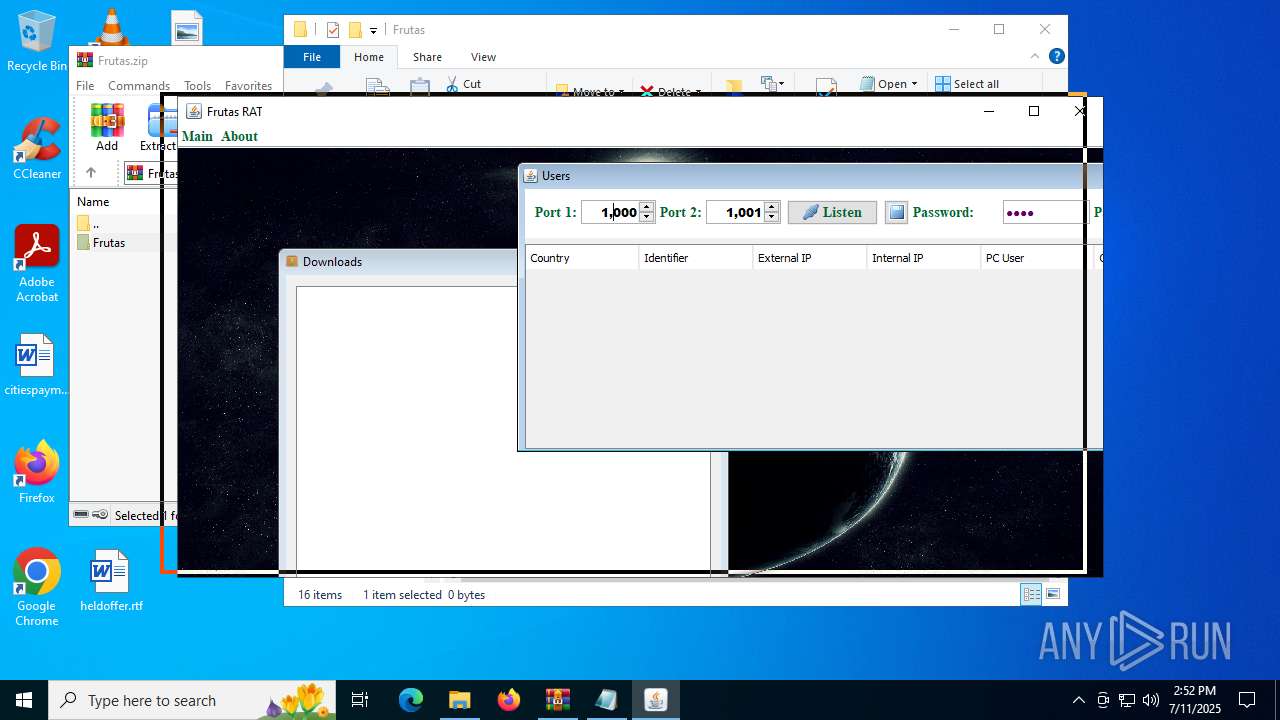Viewport: 1280px width, 720px height.
Task: Click the Internal IP column header
Action: click(x=924, y=258)
